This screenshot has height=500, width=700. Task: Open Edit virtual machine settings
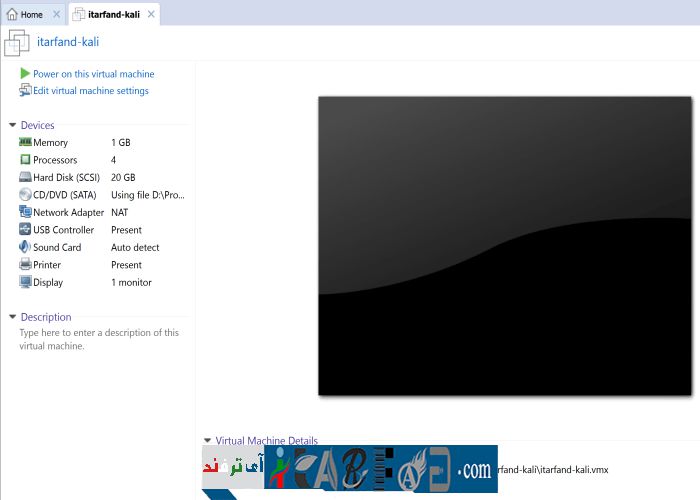90,91
